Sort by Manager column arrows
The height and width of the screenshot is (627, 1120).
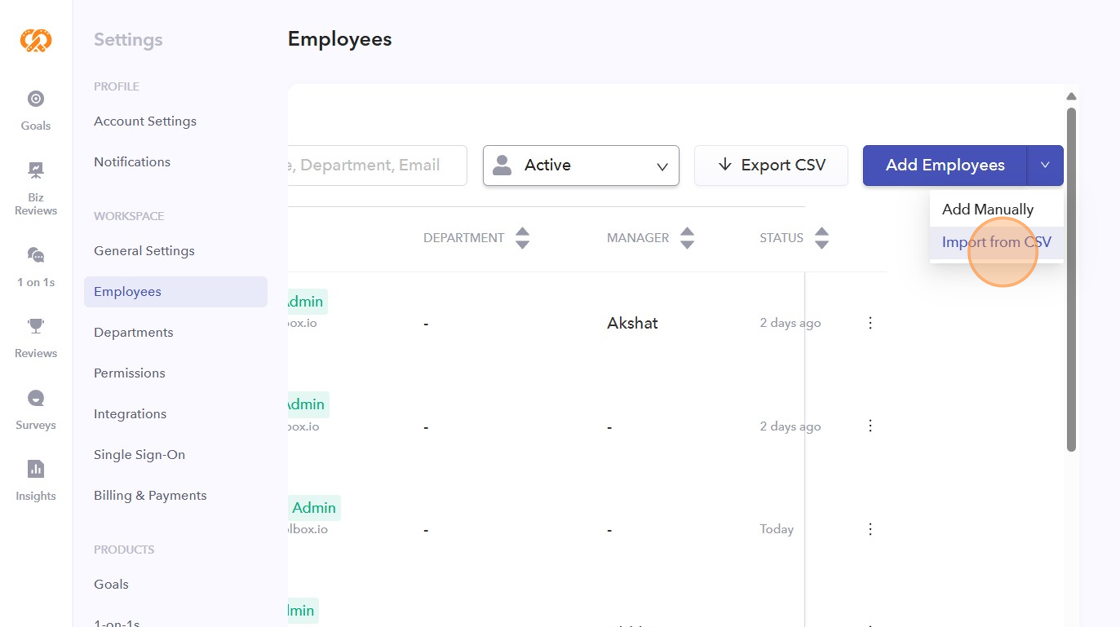(x=687, y=238)
